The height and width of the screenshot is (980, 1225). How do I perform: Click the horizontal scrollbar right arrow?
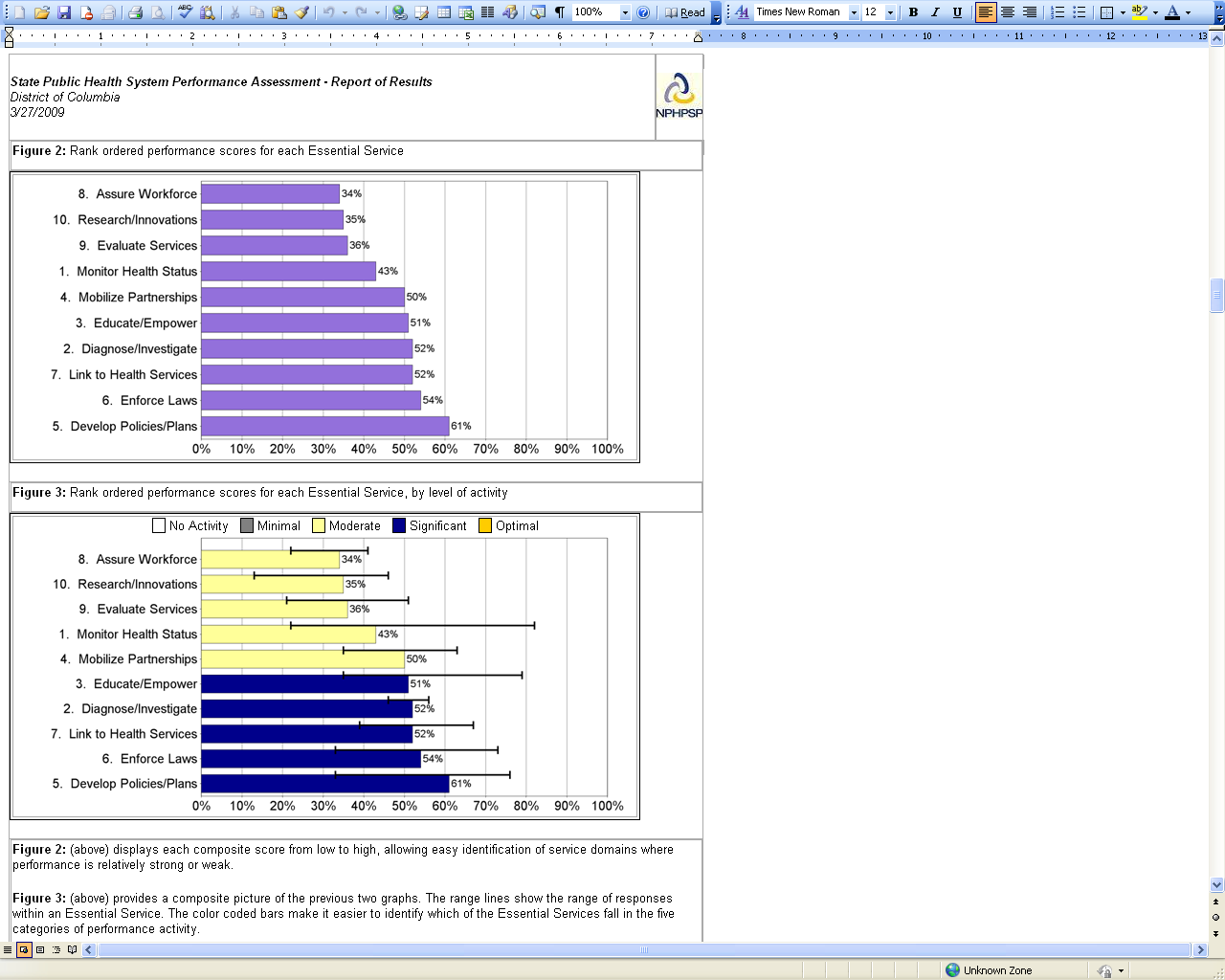1200,949
